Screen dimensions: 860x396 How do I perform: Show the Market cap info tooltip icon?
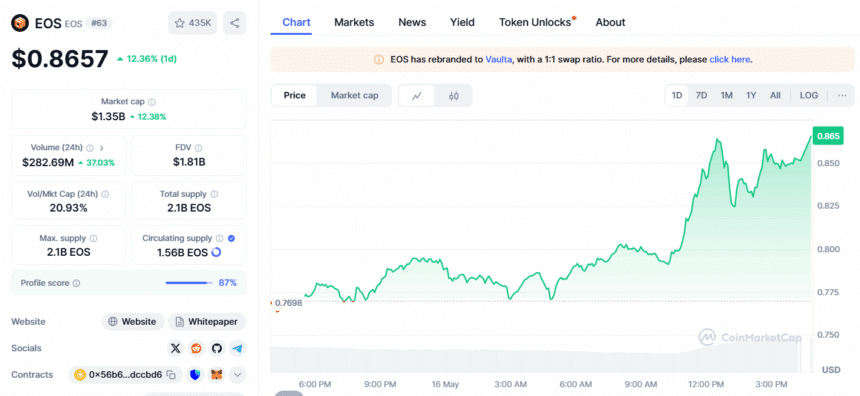click(x=152, y=102)
